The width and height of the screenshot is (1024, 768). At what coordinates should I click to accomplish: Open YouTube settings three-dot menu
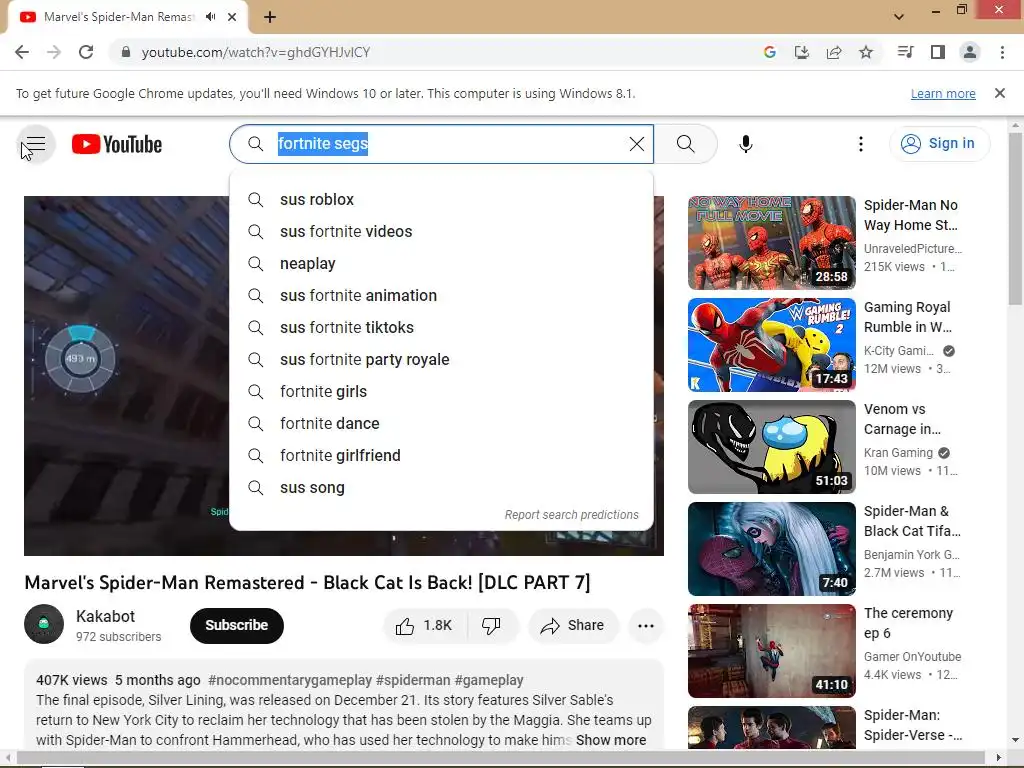[861, 144]
